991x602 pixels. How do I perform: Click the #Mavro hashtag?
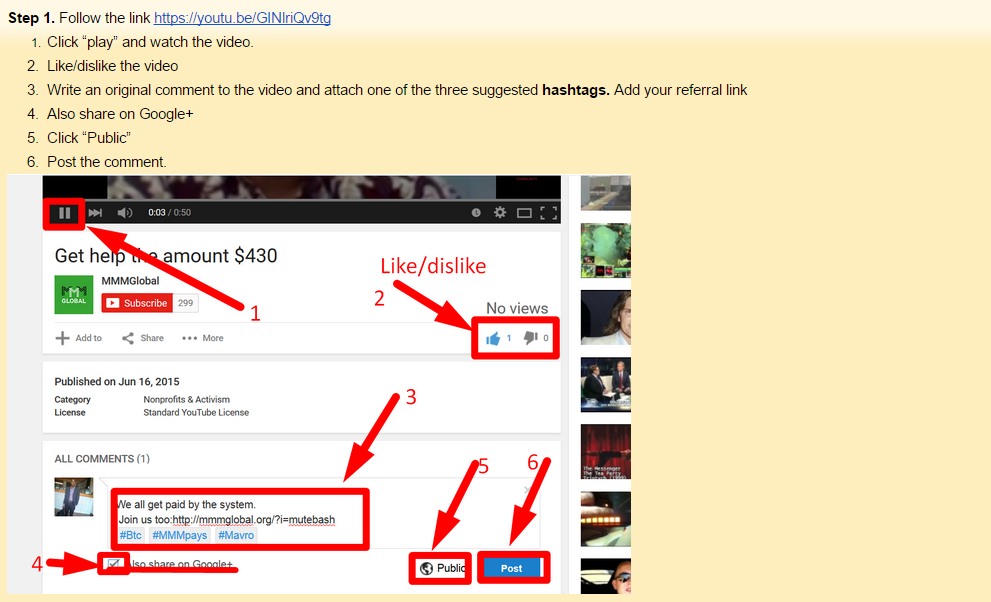236,535
